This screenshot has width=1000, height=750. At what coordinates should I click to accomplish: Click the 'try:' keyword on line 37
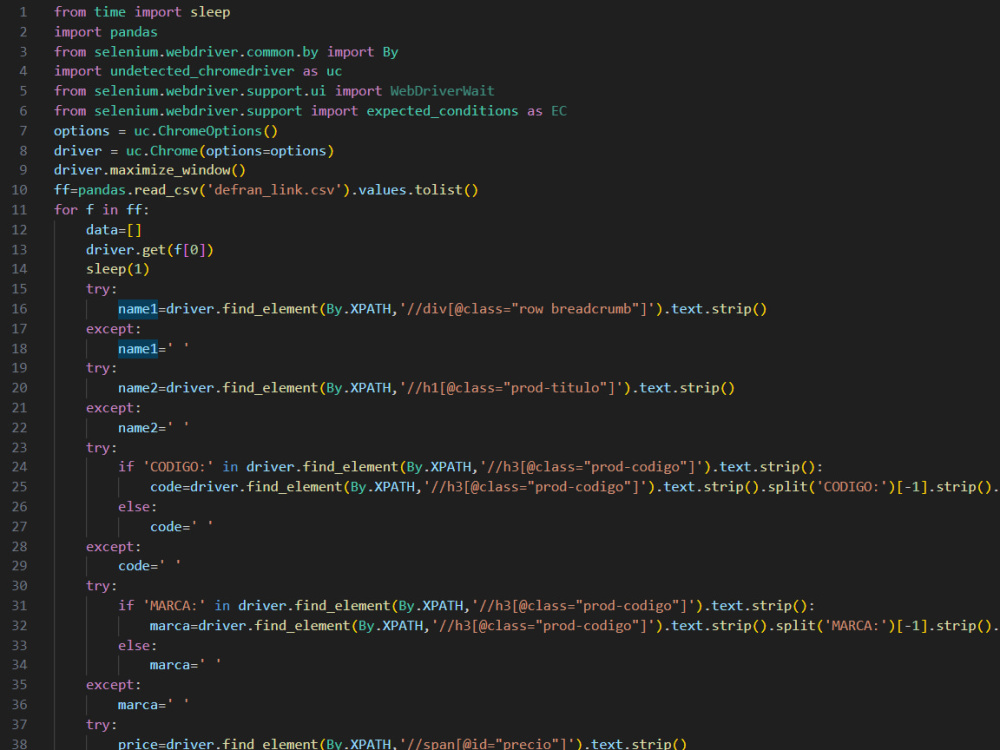tap(101, 724)
